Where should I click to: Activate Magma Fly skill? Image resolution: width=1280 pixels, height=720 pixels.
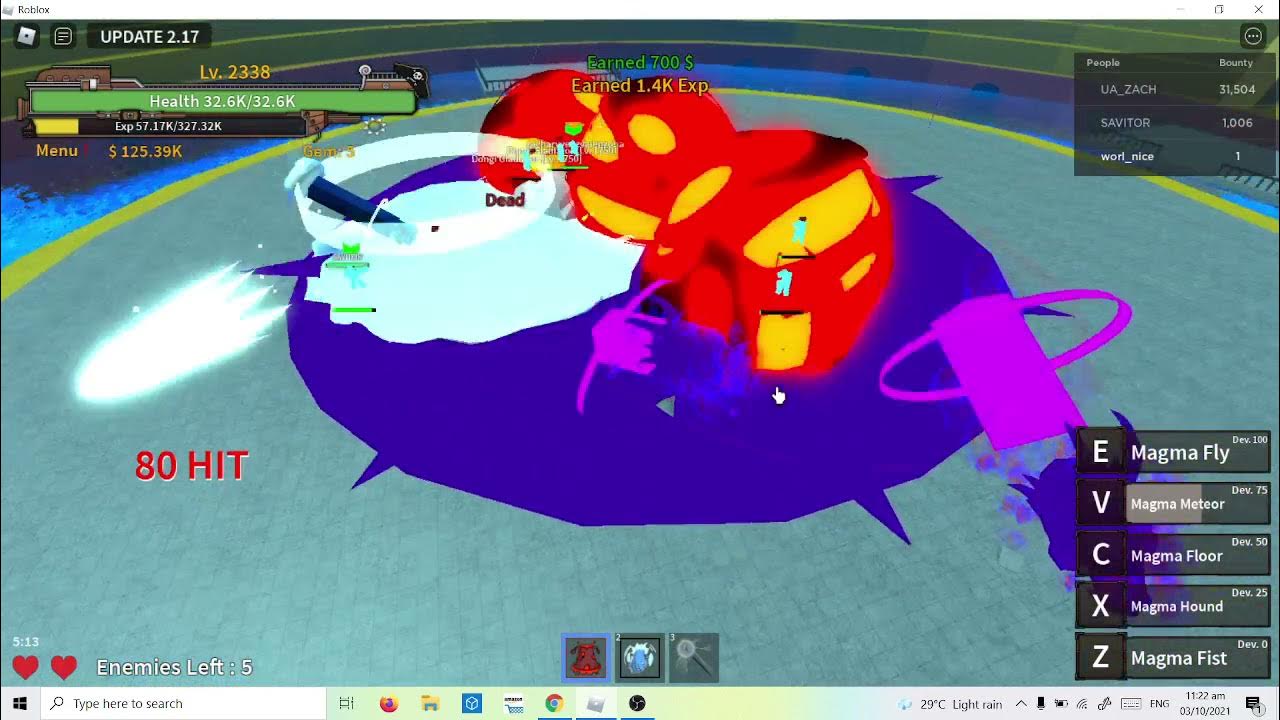1198,452
